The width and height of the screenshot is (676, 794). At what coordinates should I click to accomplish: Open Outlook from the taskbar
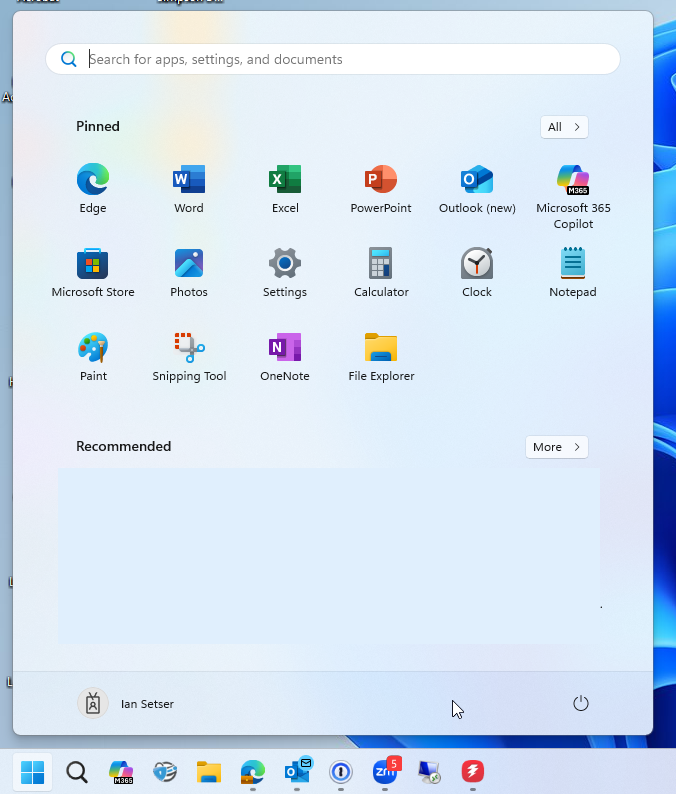point(297,771)
